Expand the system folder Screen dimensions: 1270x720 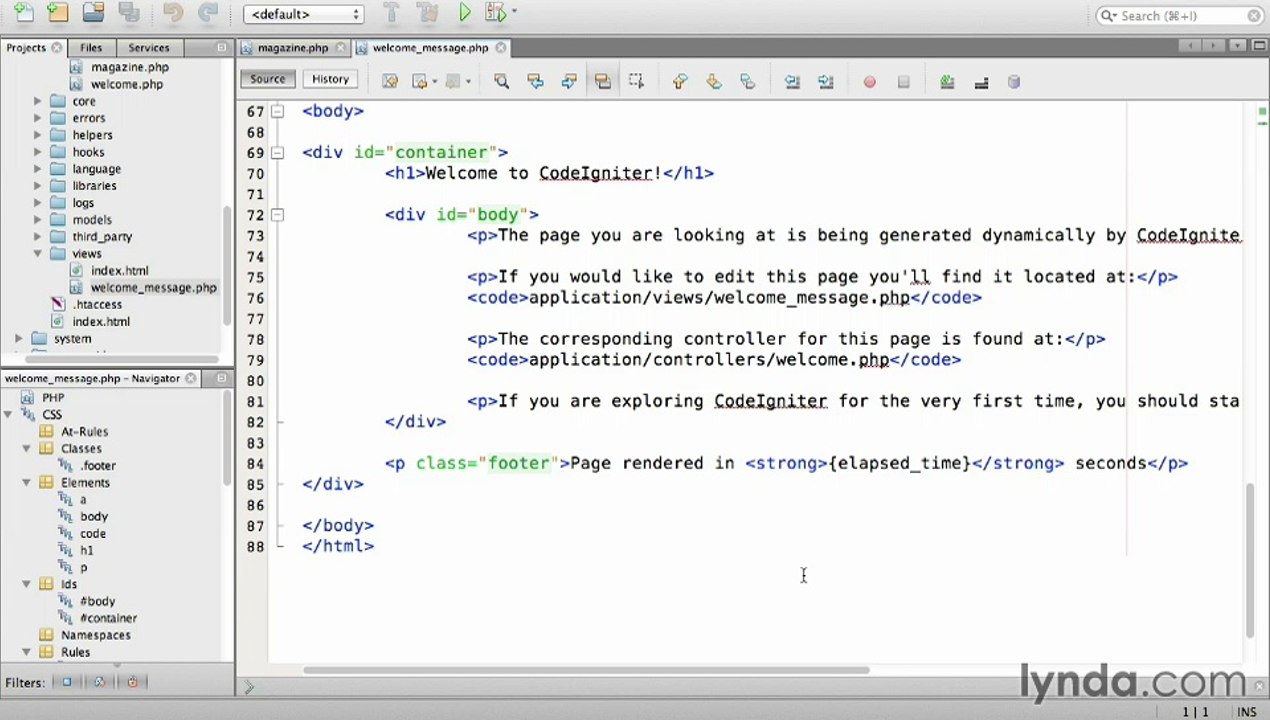19,339
